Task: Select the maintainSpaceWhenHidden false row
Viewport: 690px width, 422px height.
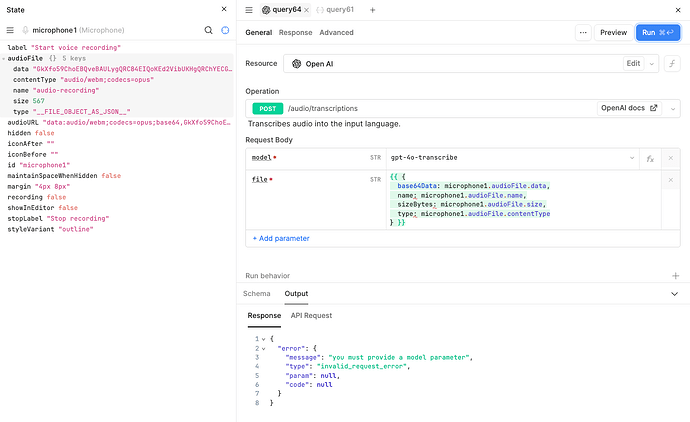Action: click(64, 176)
